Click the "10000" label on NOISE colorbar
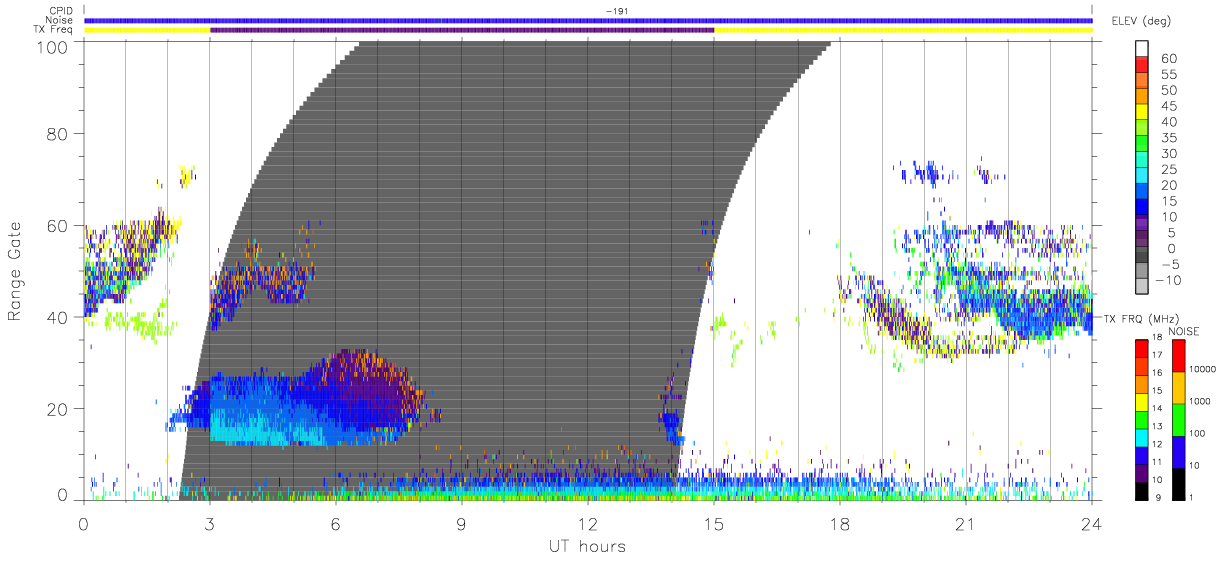The width and height of the screenshot is (1228, 567). (1201, 371)
